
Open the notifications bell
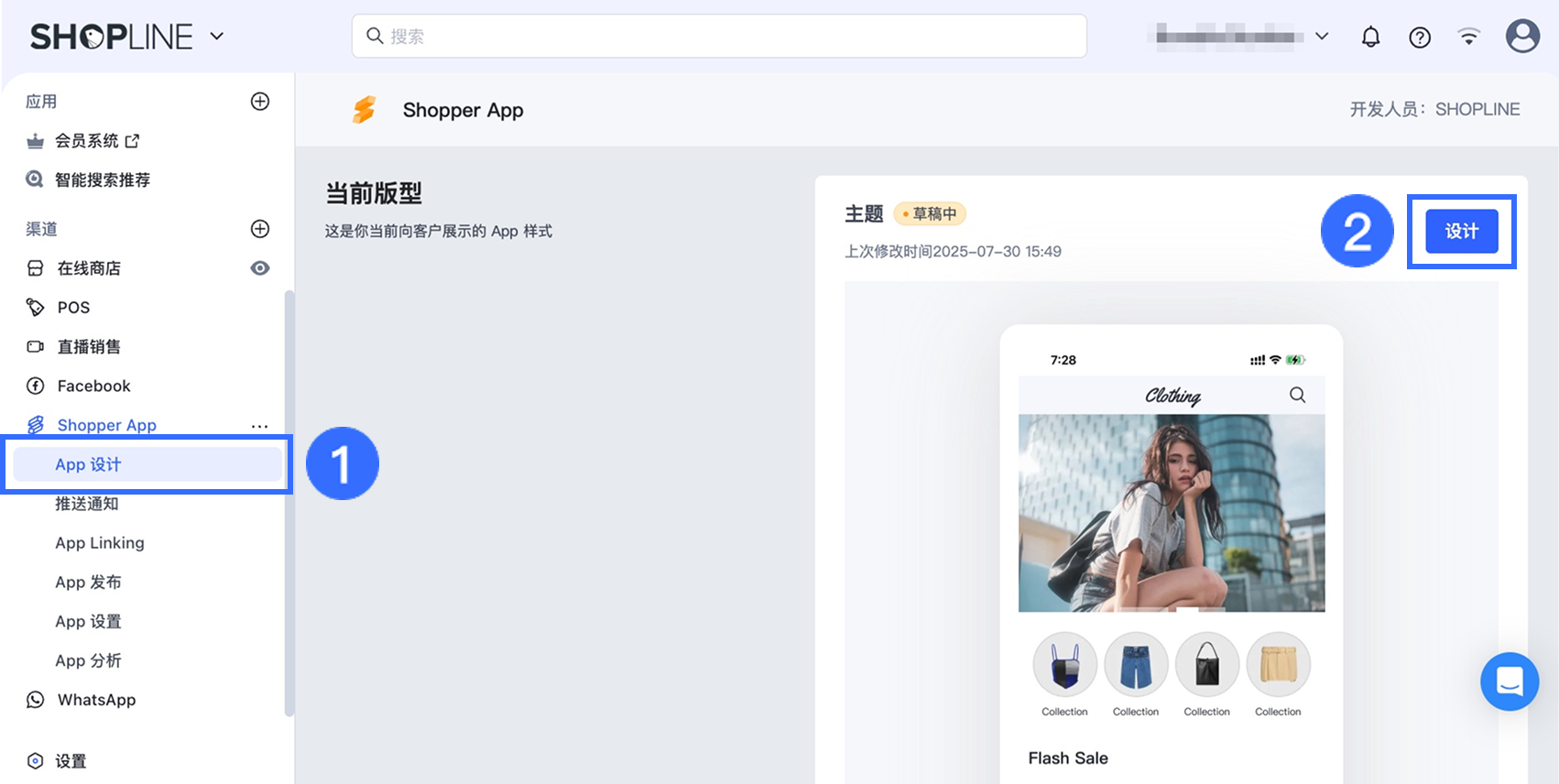point(1370,37)
